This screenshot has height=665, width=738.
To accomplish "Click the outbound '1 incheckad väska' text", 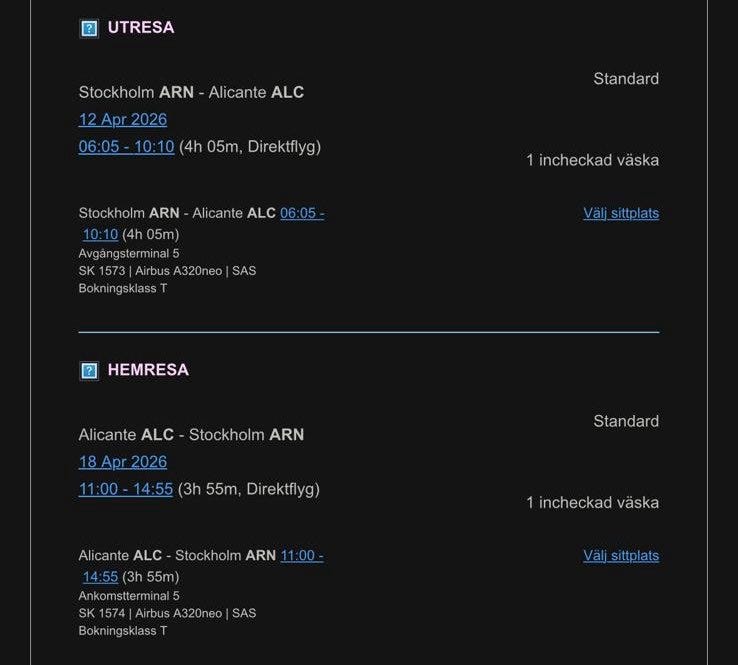I will point(592,160).
